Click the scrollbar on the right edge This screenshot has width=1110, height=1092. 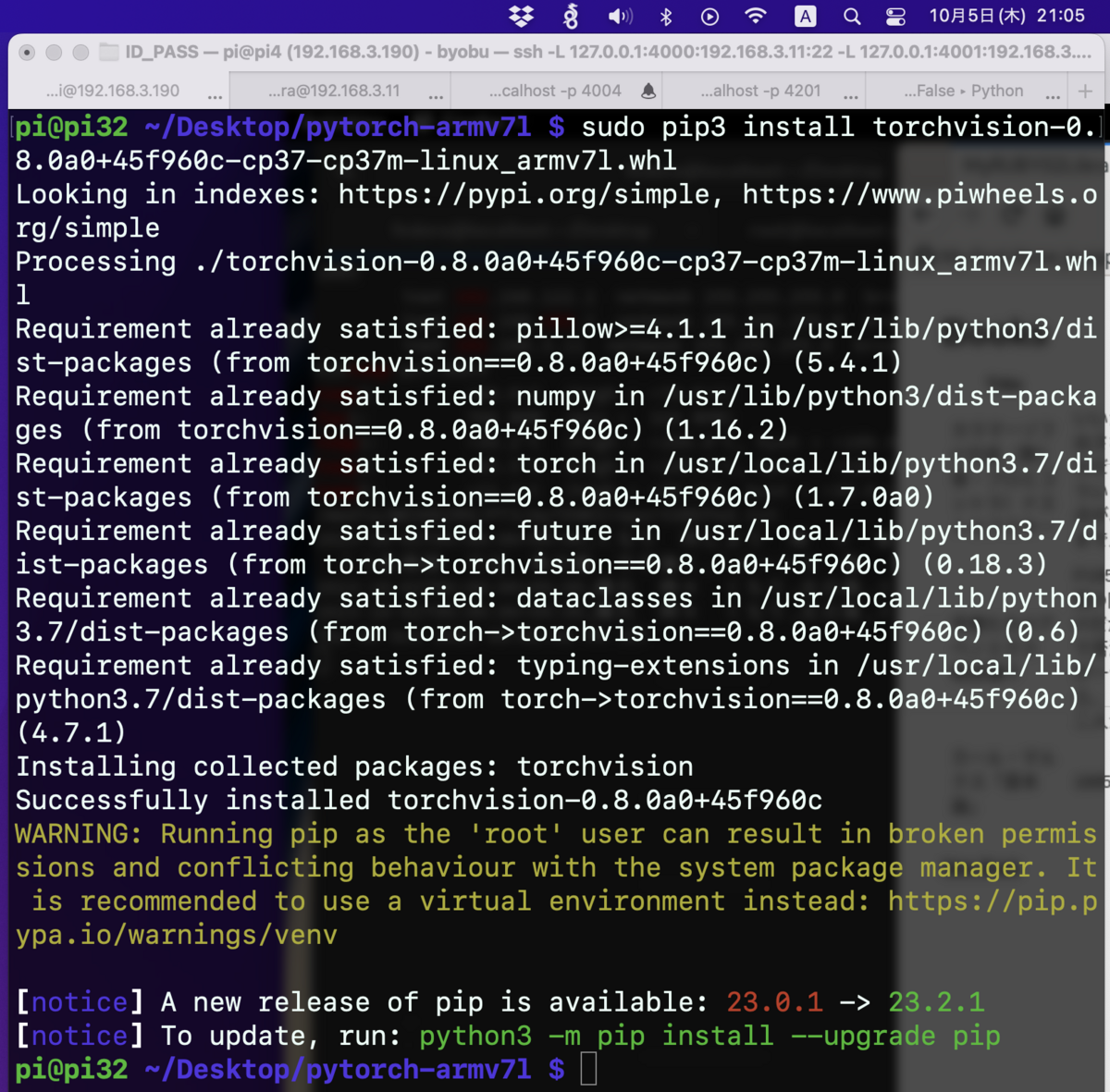click(x=1104, y=555)
